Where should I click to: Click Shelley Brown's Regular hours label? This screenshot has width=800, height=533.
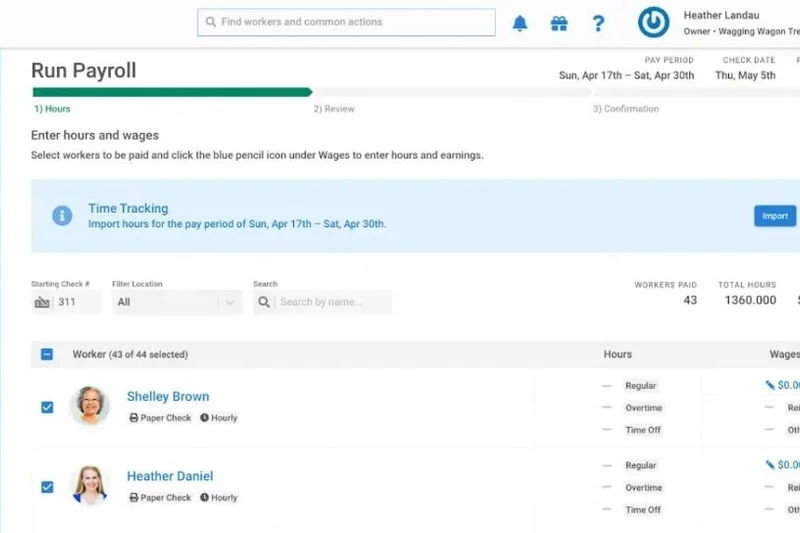[640, 386]
